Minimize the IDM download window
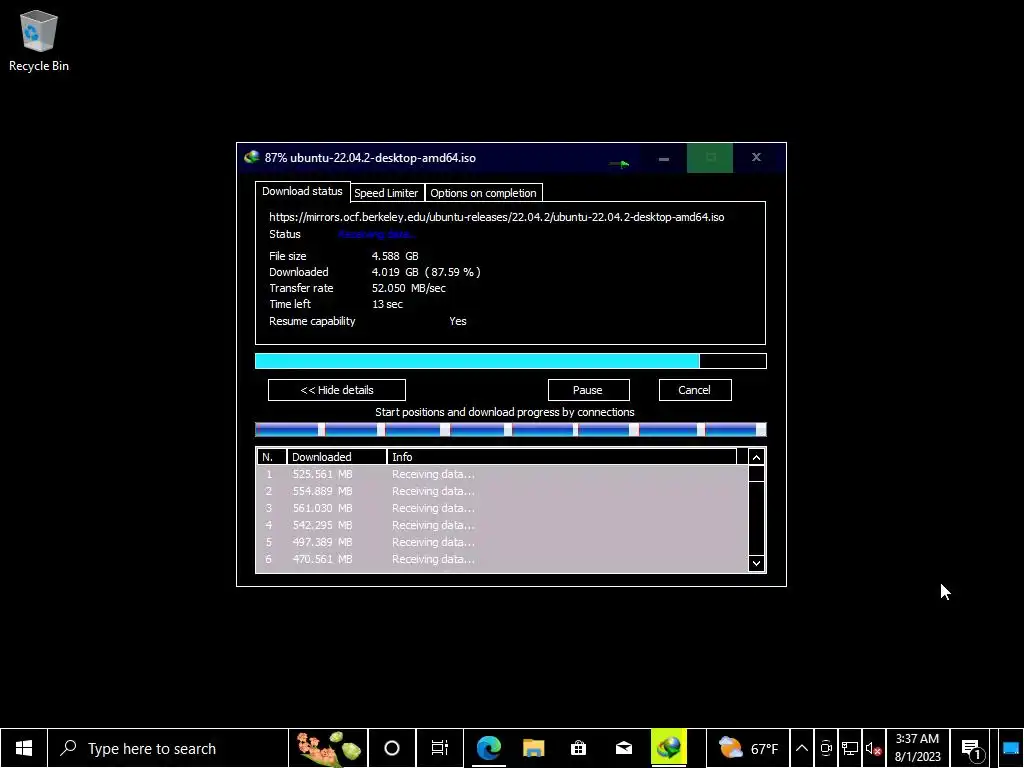1024x768 pixels. tap(664, 158)
